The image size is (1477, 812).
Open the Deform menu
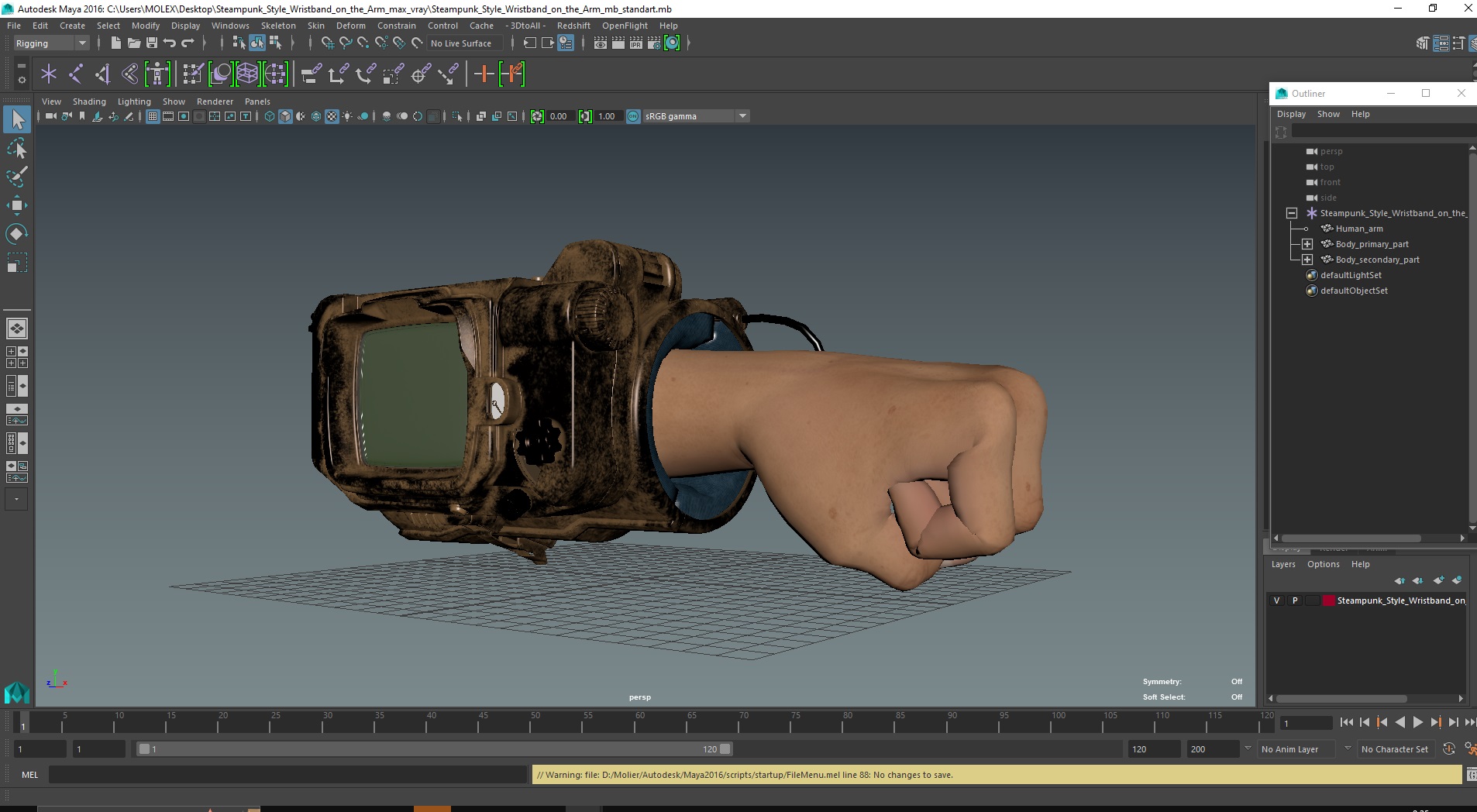350,26
